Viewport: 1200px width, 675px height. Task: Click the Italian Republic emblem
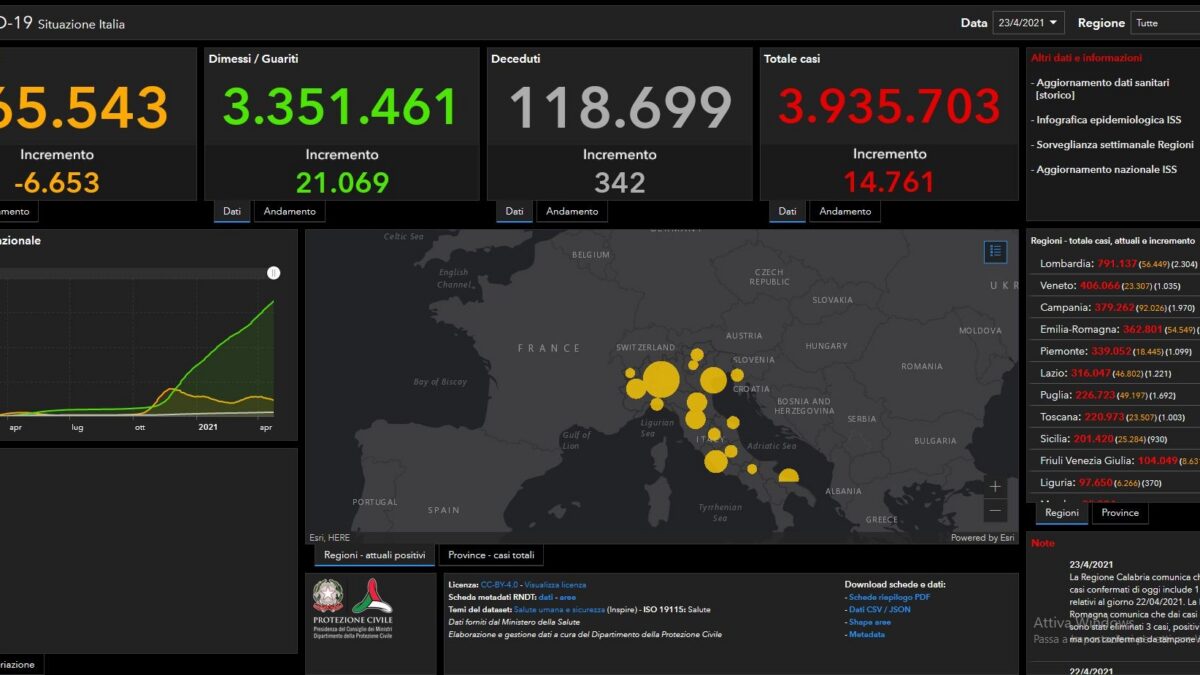[x=328, y=596]
